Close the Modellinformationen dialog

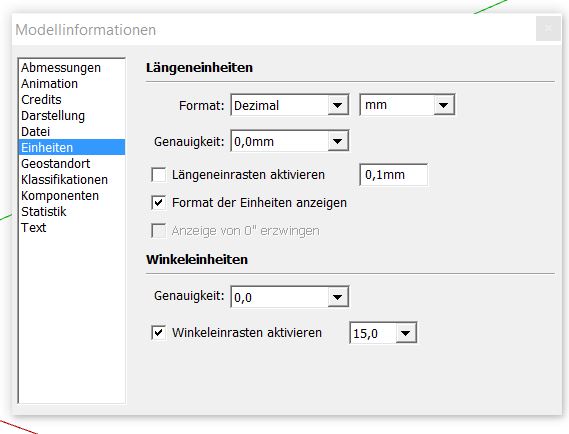pyautogui.click(x=548, y=29)
